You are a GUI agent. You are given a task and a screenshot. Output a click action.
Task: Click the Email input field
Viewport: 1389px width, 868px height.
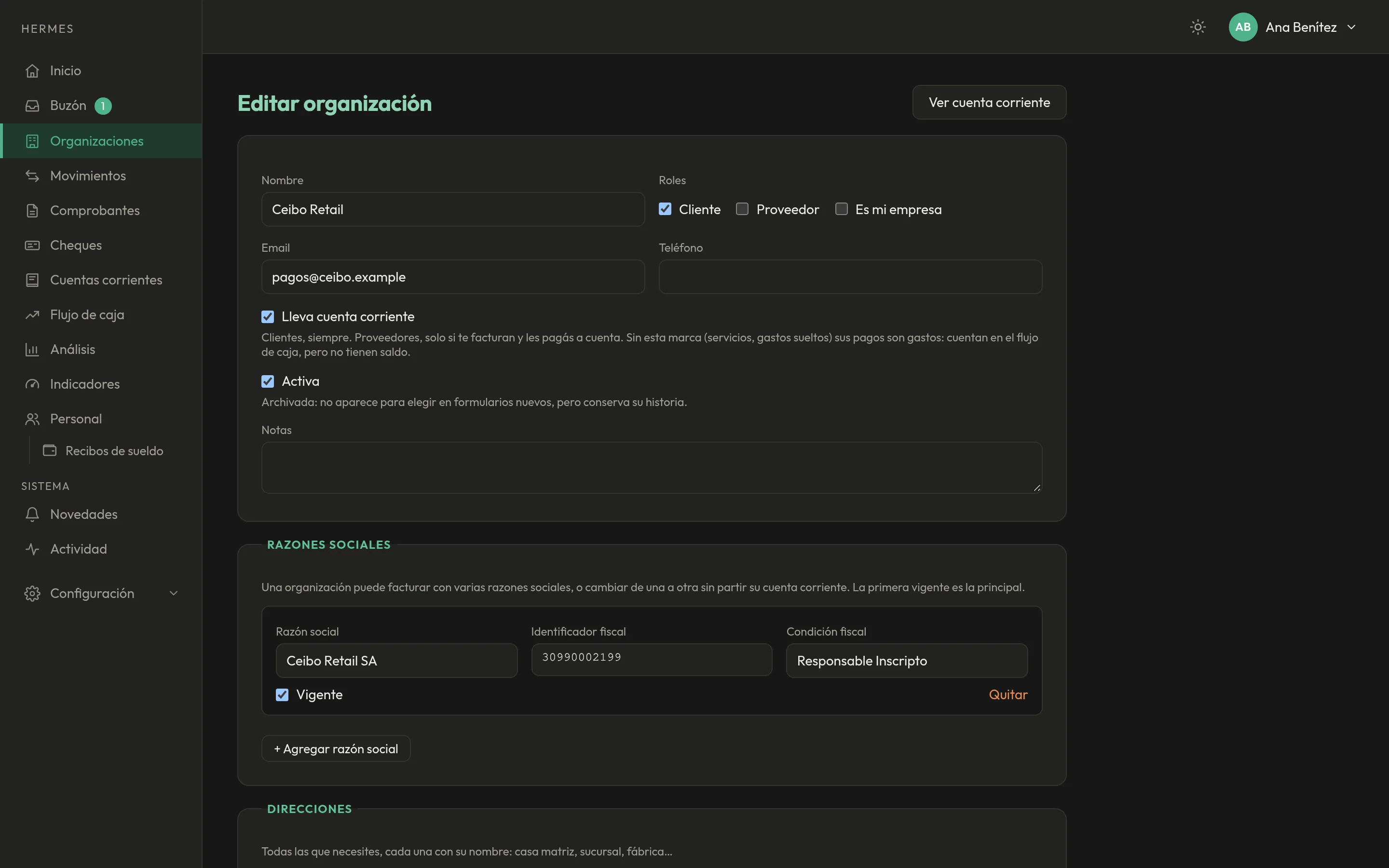(x=453, y=277)
